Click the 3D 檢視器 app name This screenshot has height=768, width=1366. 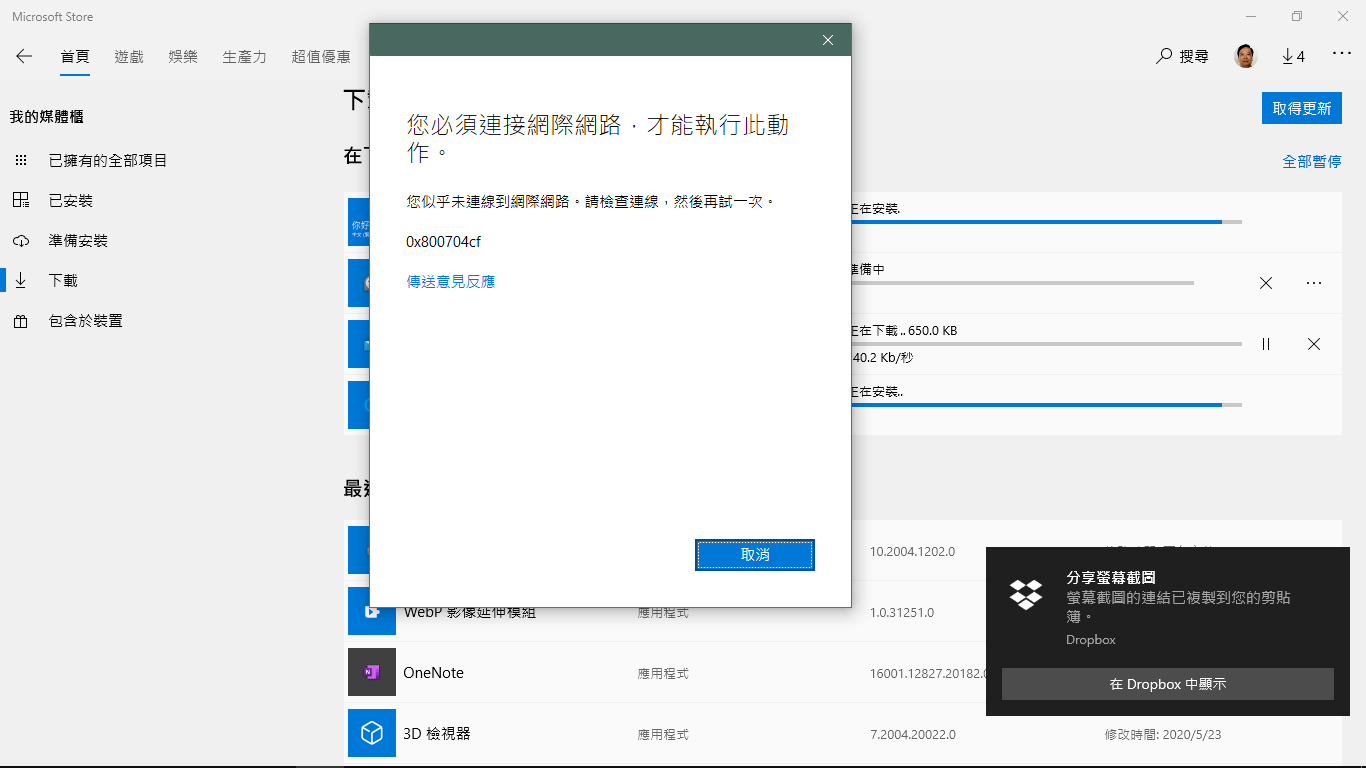click(x=436, y=734)
